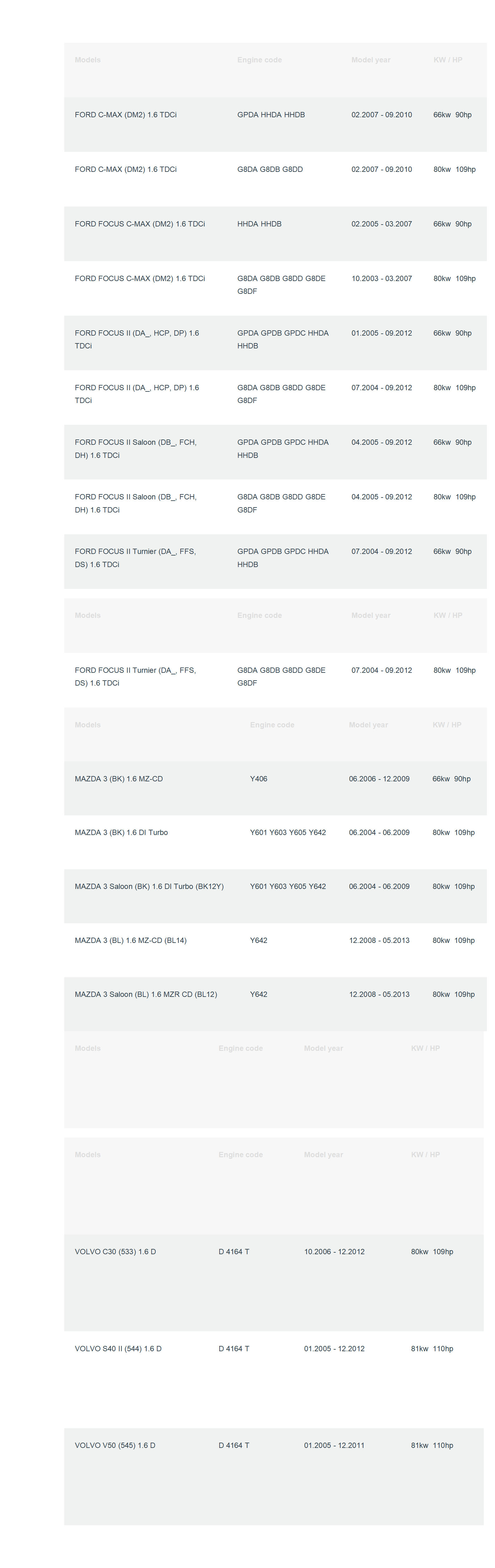Select the VOLVO V50 (545) 1.6 D entry
Viewport: 495px width, 1568px height.
point(115,1445)
